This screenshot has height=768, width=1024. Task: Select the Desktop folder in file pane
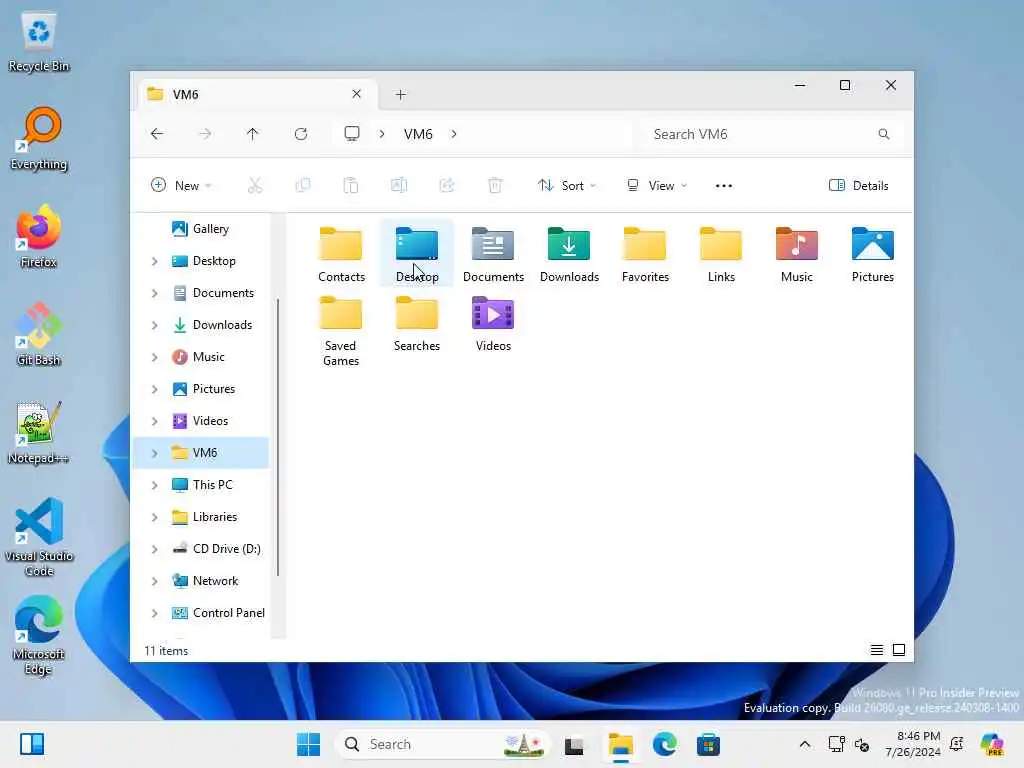(x=417, y=254)
